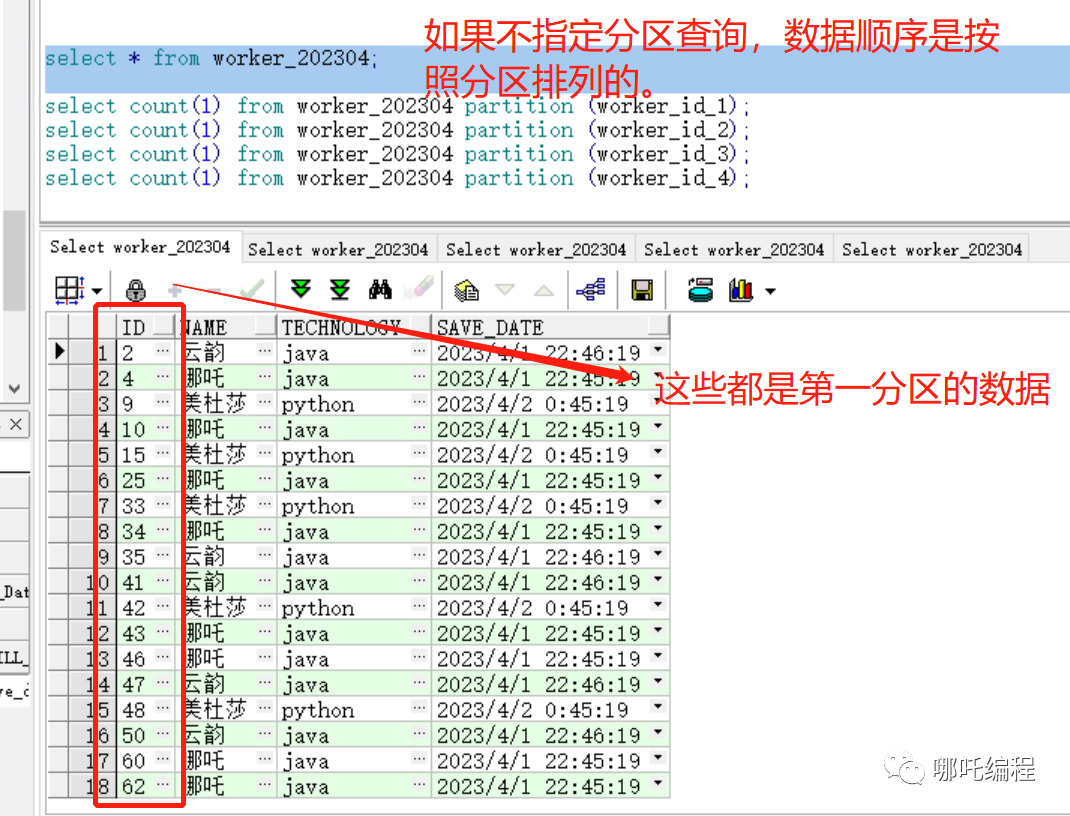Switch to the first Select worker_202304 tab

coord(140,247)
